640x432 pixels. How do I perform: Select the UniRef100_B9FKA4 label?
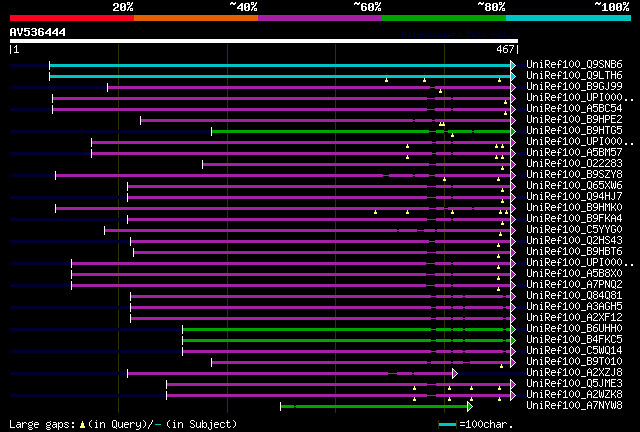pyautogui.click(x=574, y=219)
